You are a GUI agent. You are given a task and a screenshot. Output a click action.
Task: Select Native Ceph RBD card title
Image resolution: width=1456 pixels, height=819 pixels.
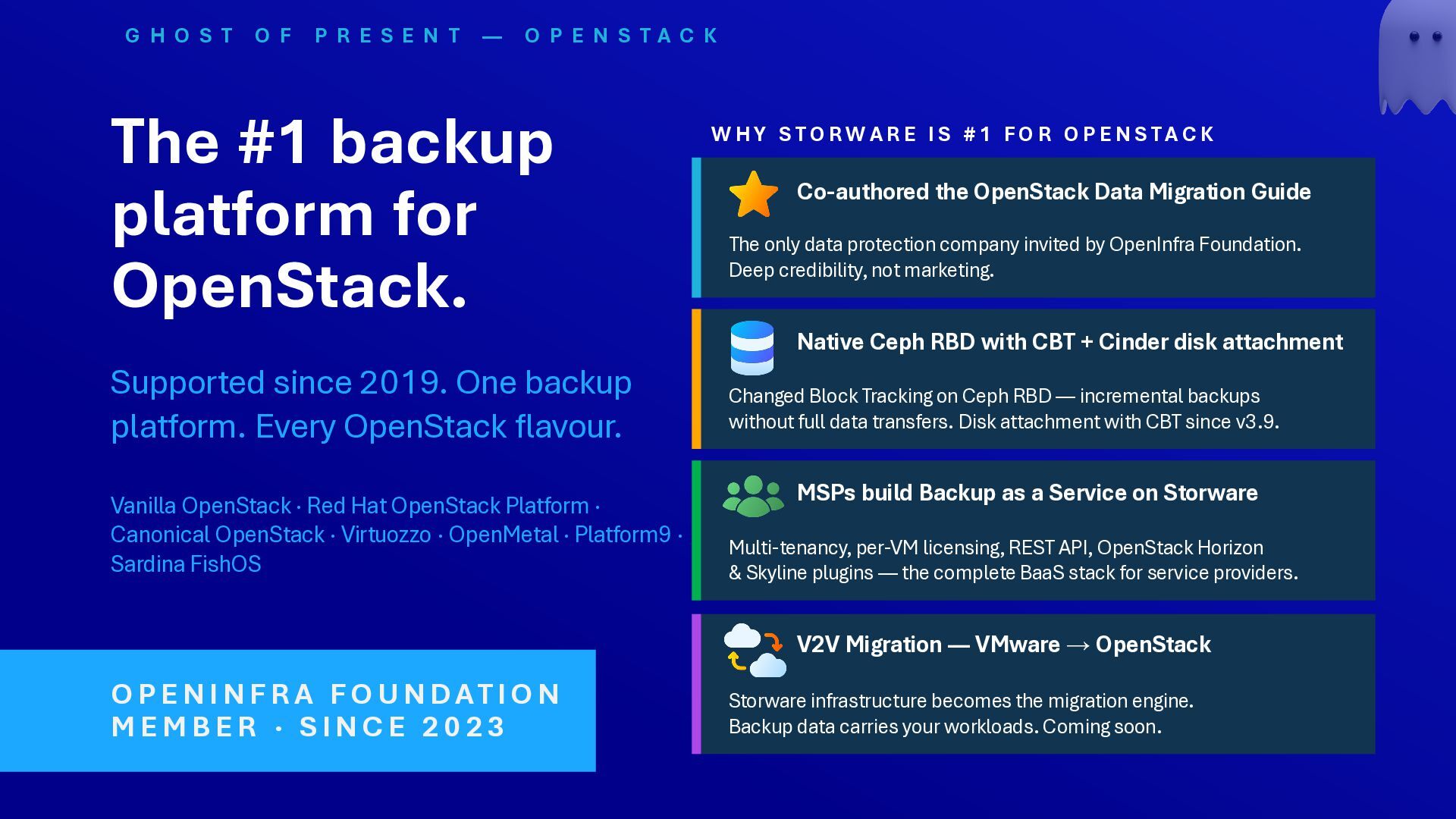click(1069, 342)
